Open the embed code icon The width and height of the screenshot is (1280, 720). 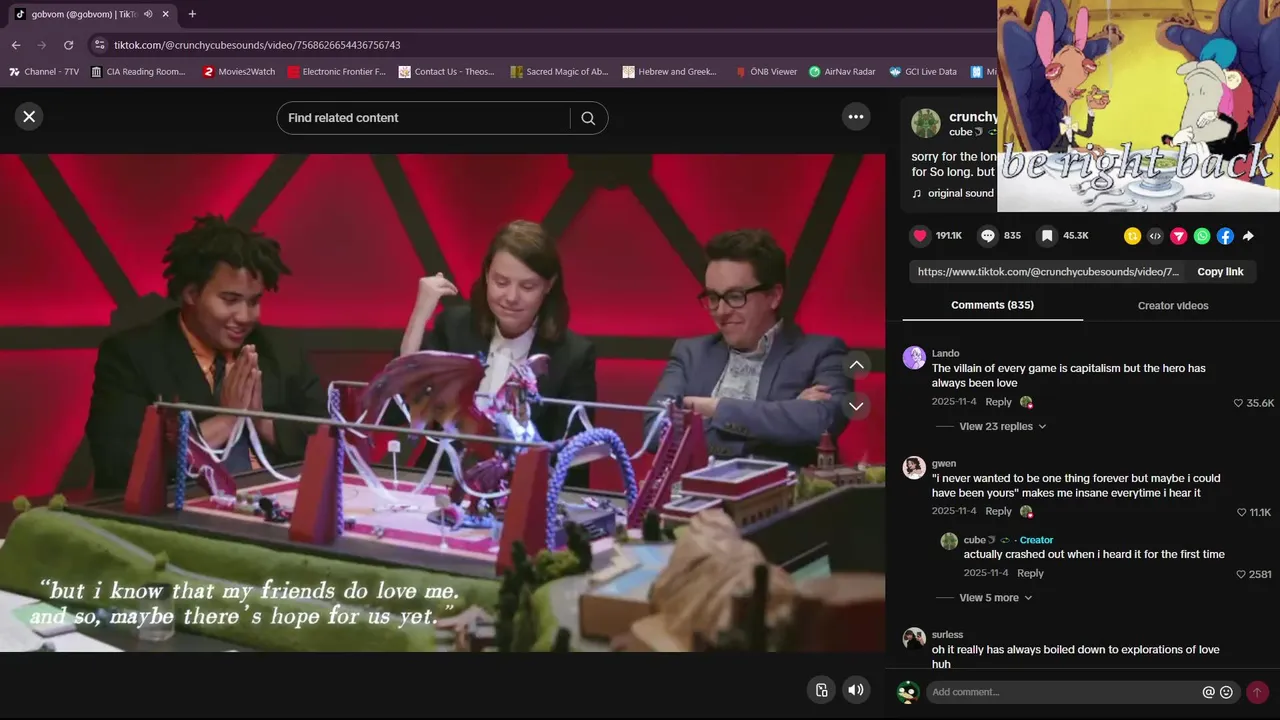tap(1155, 236)
